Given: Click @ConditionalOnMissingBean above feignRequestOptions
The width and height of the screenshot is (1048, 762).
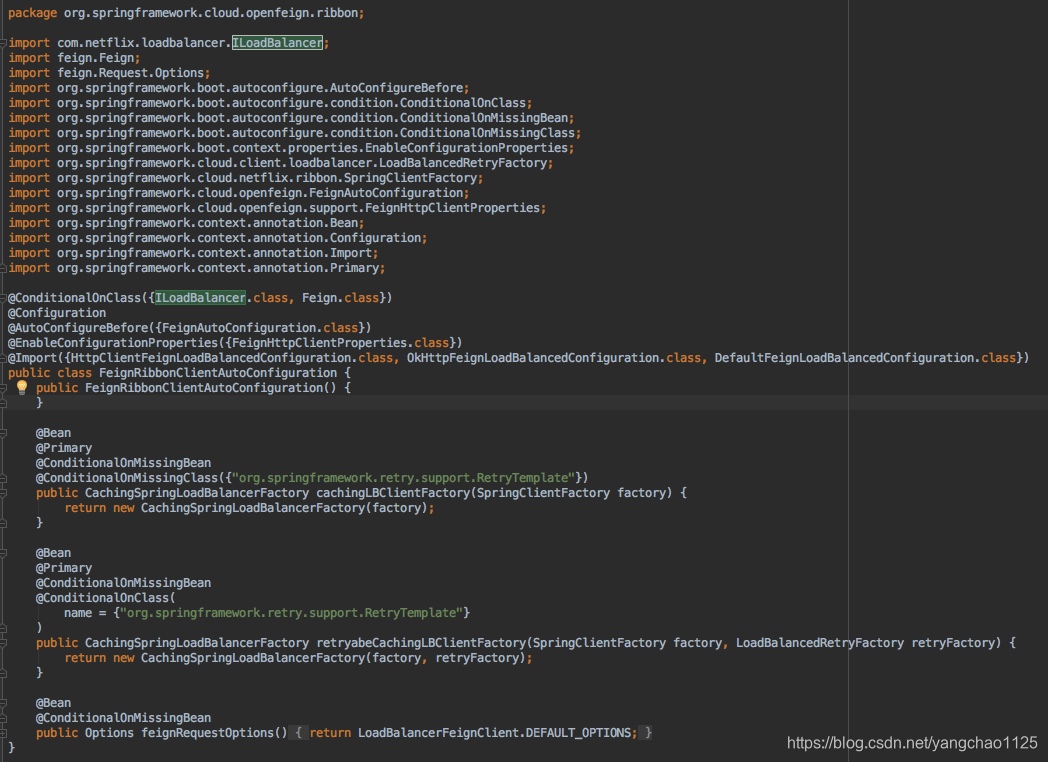Looking at the screenshot, I should (x=124, y=718).
